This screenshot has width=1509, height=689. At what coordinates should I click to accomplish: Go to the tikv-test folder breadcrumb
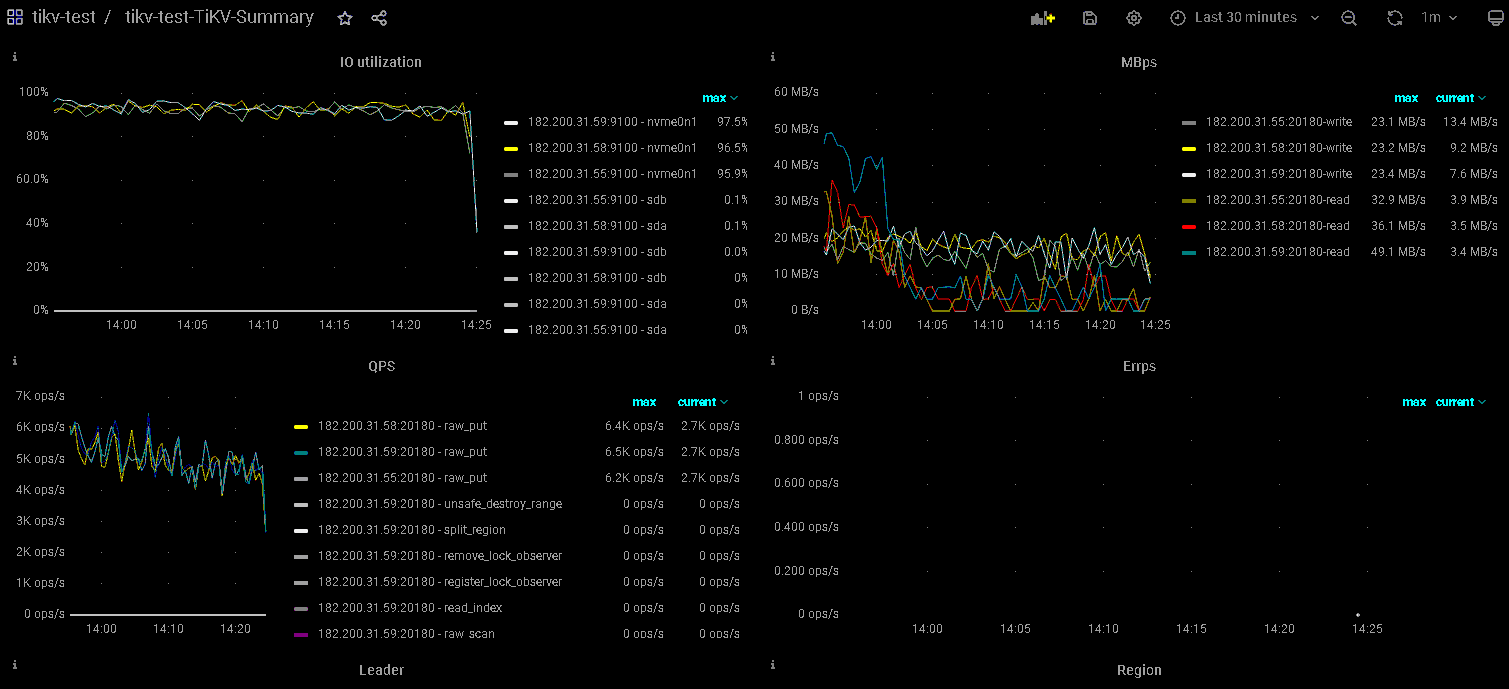click(64, 18)
